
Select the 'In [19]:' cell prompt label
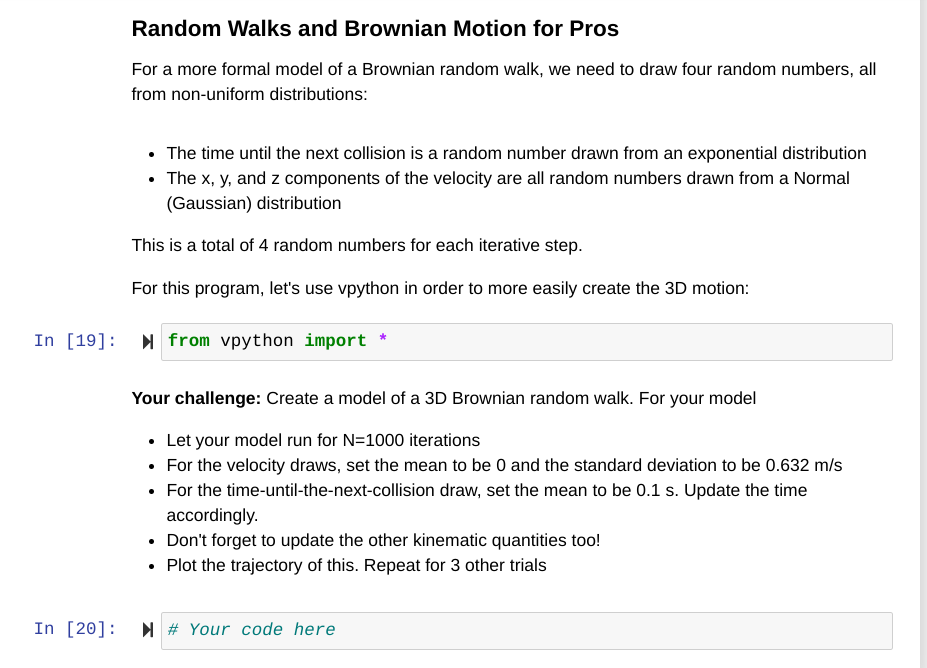75,341
